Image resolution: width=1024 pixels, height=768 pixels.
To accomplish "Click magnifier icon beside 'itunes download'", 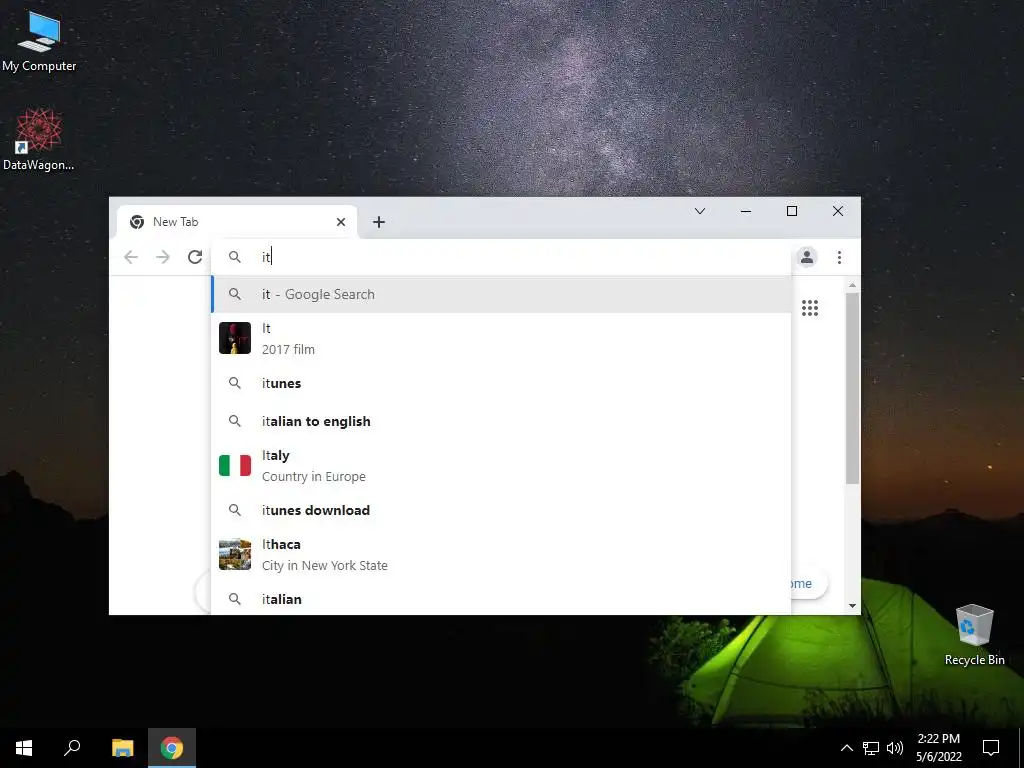I will pos(235,510).
